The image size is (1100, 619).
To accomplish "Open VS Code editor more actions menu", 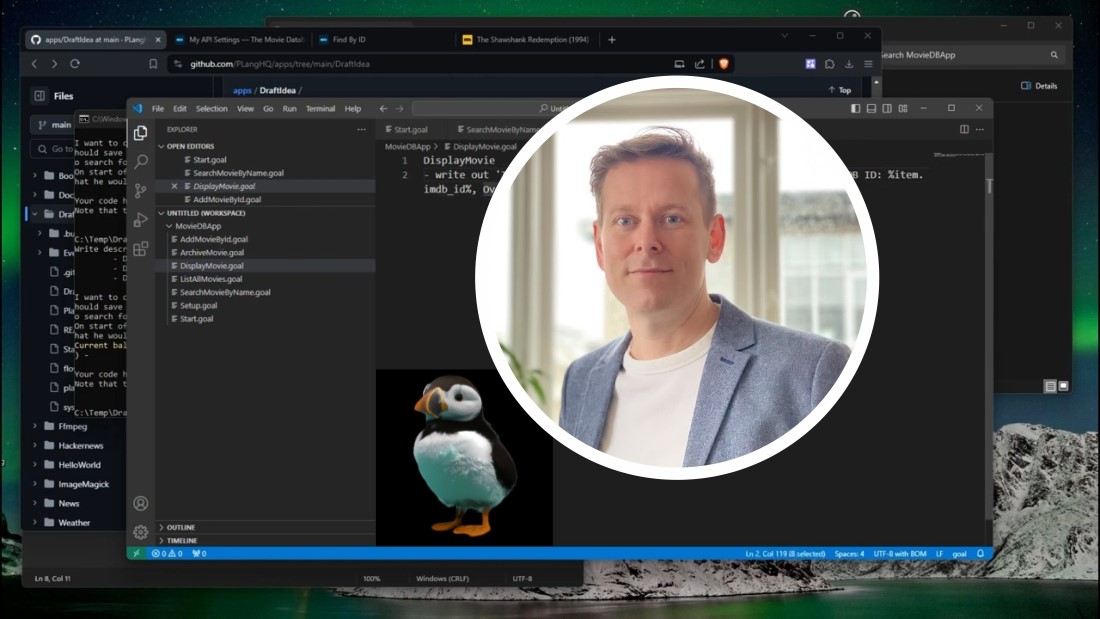I will pos(980,129).
